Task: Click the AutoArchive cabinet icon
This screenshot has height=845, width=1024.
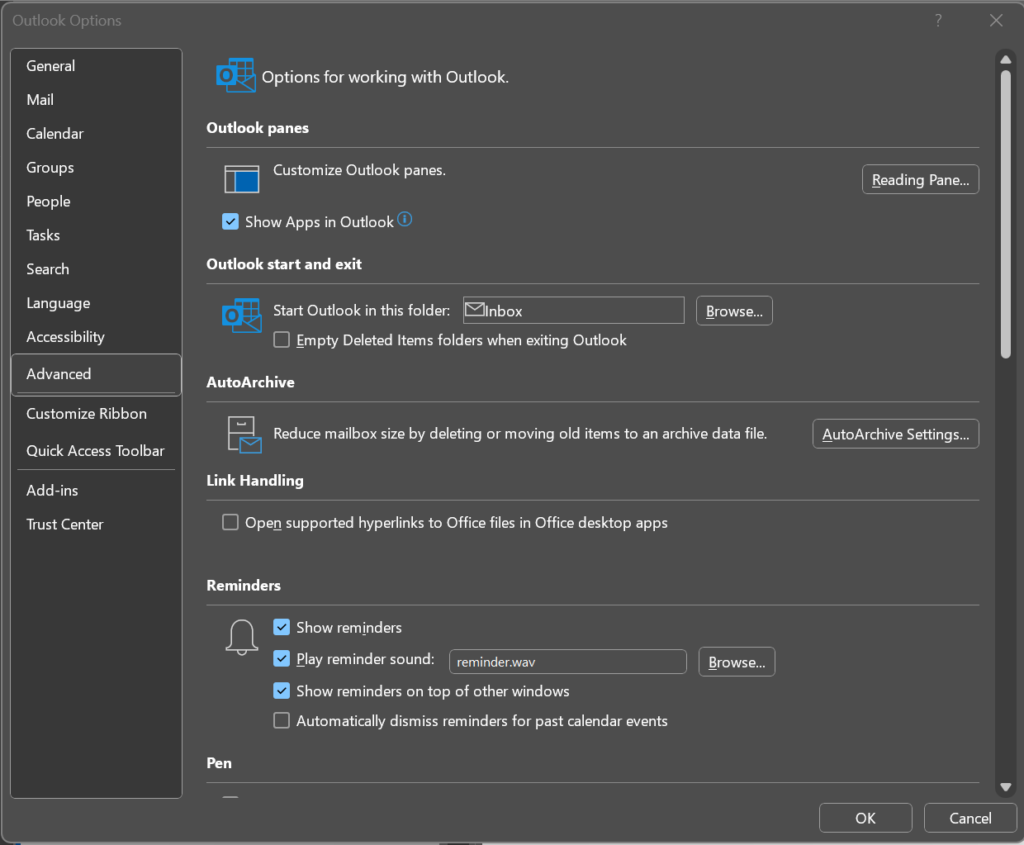Action: click(244, 434)
